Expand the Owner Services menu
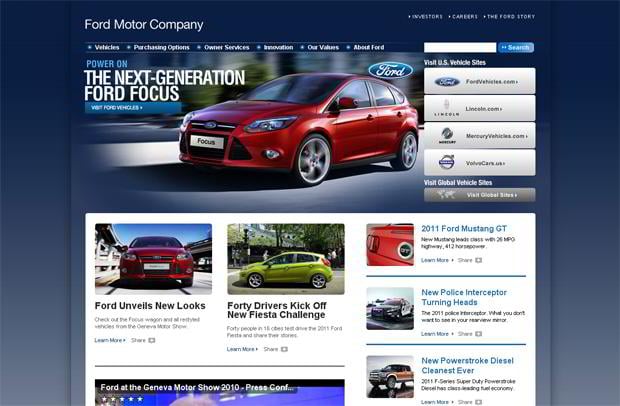This screenshot has height=406, width=620. (x=226, y=47)
